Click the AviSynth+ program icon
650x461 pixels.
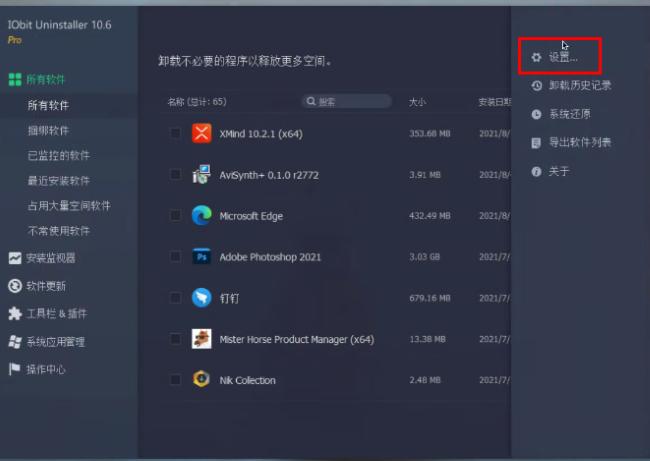(202, 174)
